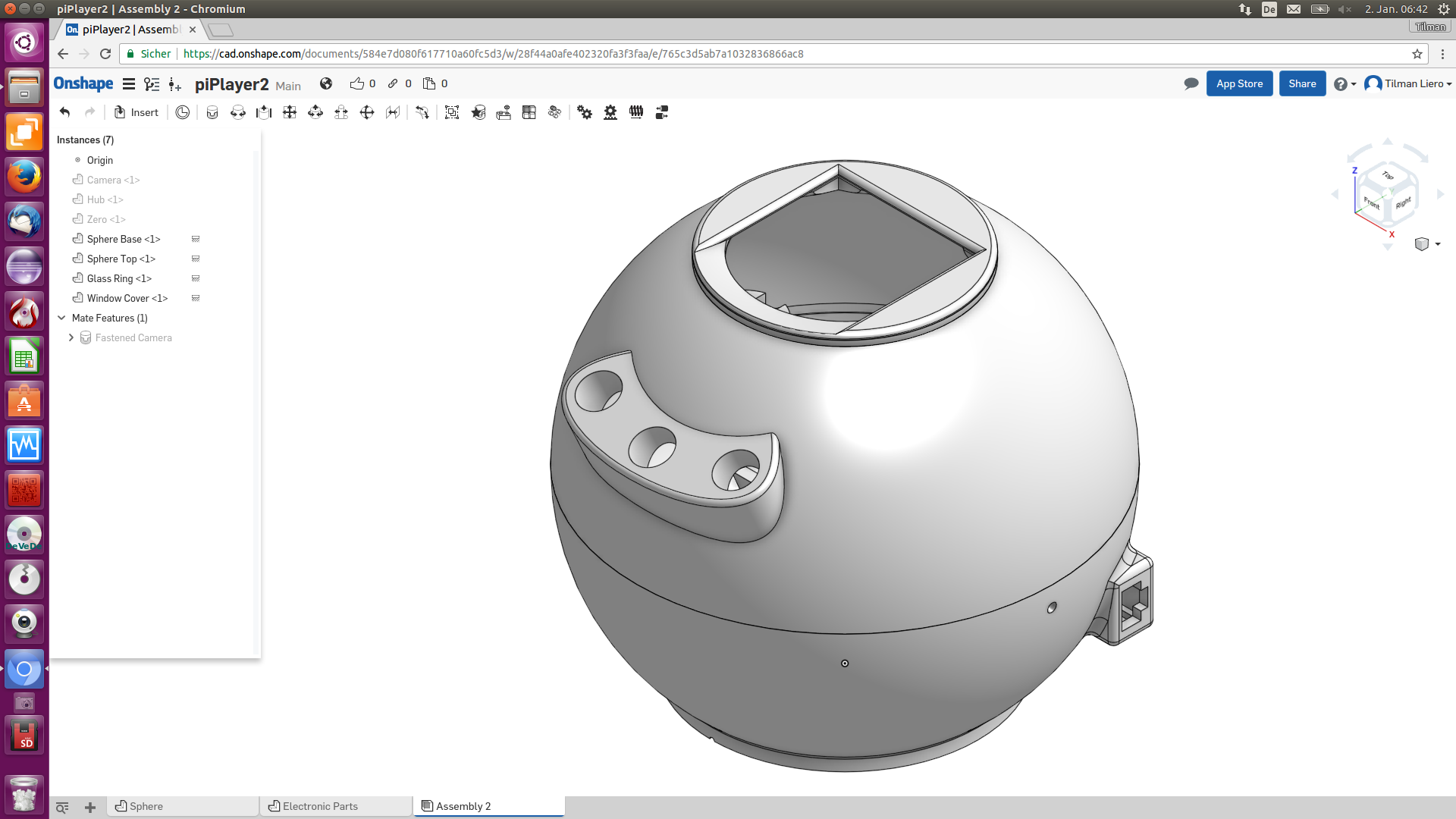The height and width of the screenshot is (819, 1456).
Task: Click the icon right of Window Cover <1>
Action: click(196, 298)
